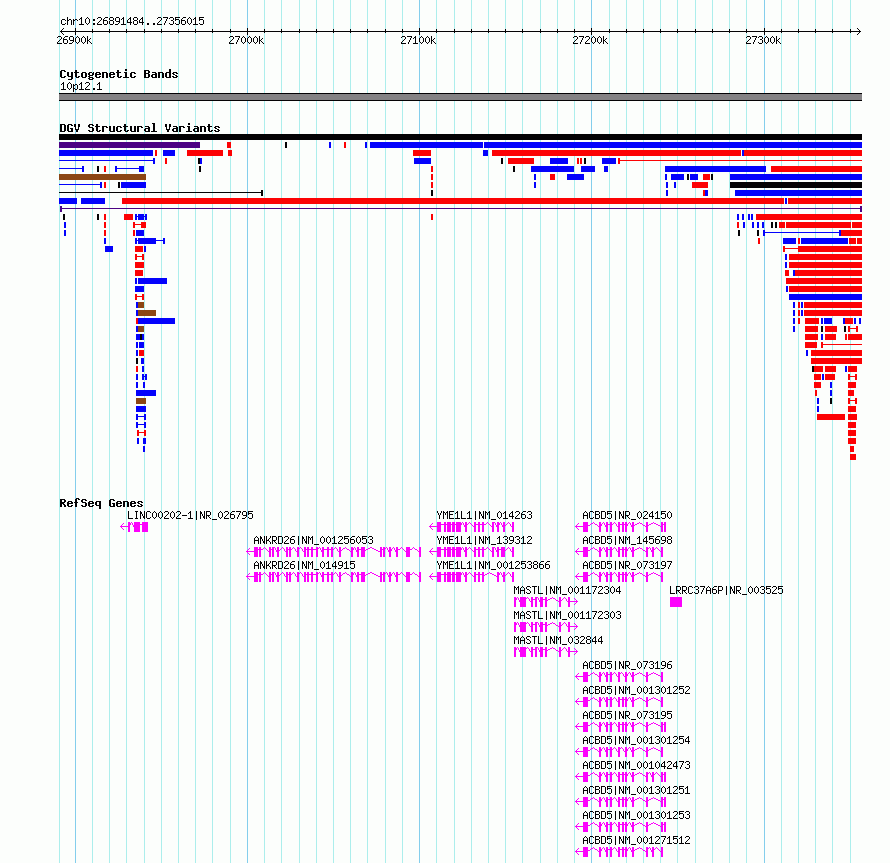The width and height of the screenshot is (890, 863).
Task: Select the MASTL NM_032844 transcript glyph
Action: 545,652
